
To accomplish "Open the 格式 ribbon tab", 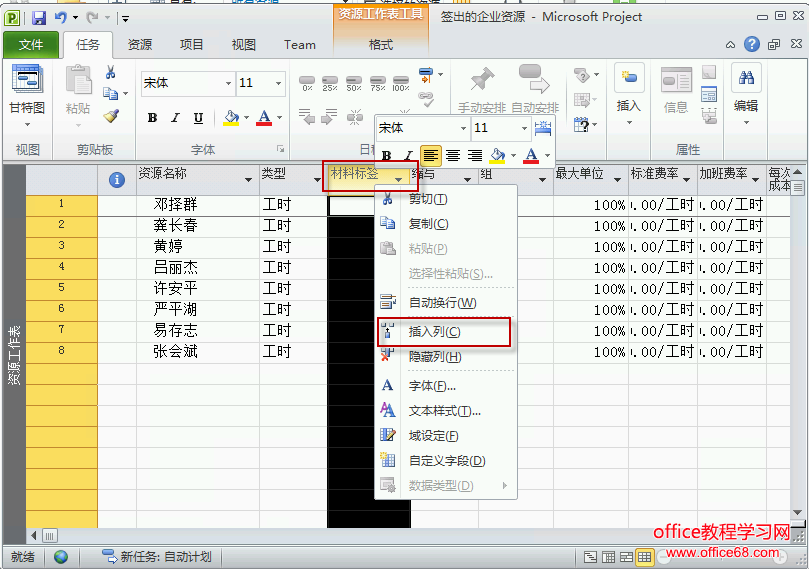I will point(381,45).
